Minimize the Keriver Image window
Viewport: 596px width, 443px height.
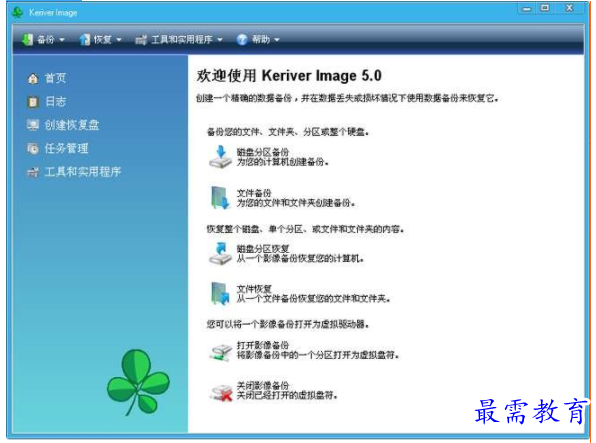point(526,8)
